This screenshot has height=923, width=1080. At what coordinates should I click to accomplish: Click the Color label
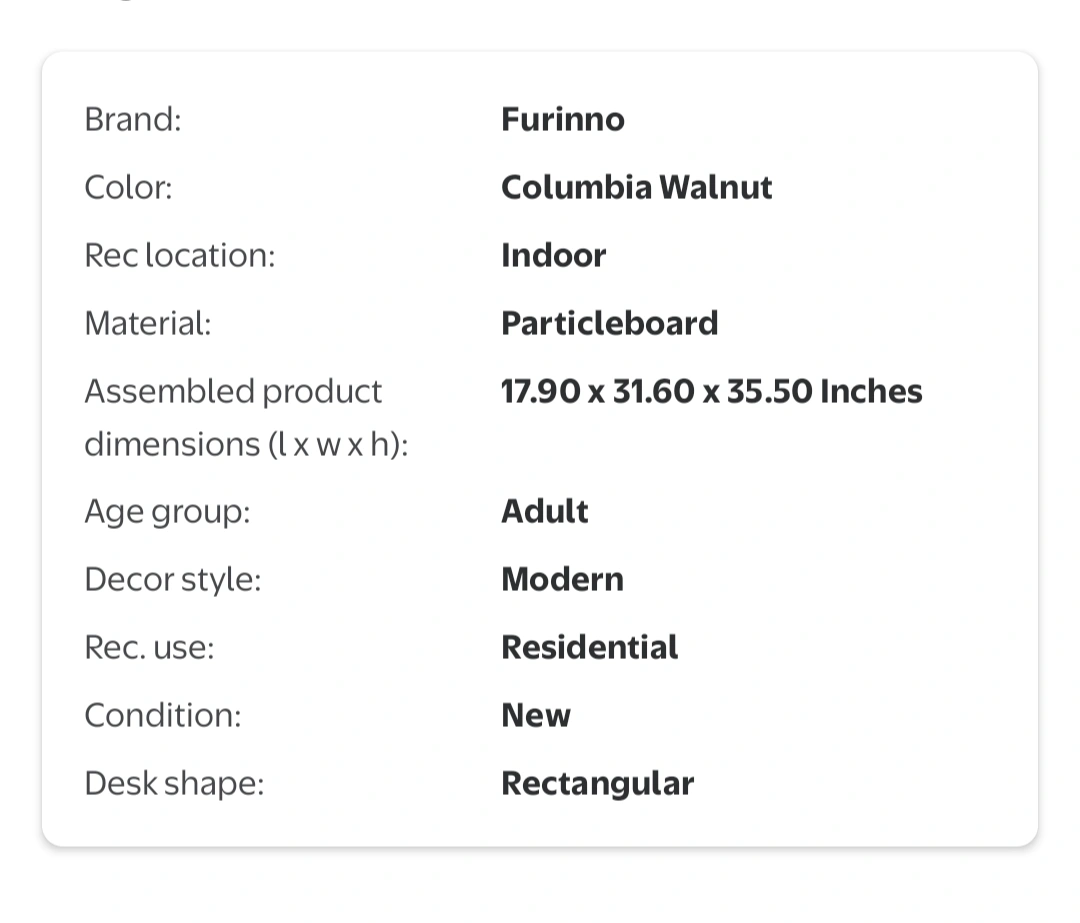tap(128, 187)
